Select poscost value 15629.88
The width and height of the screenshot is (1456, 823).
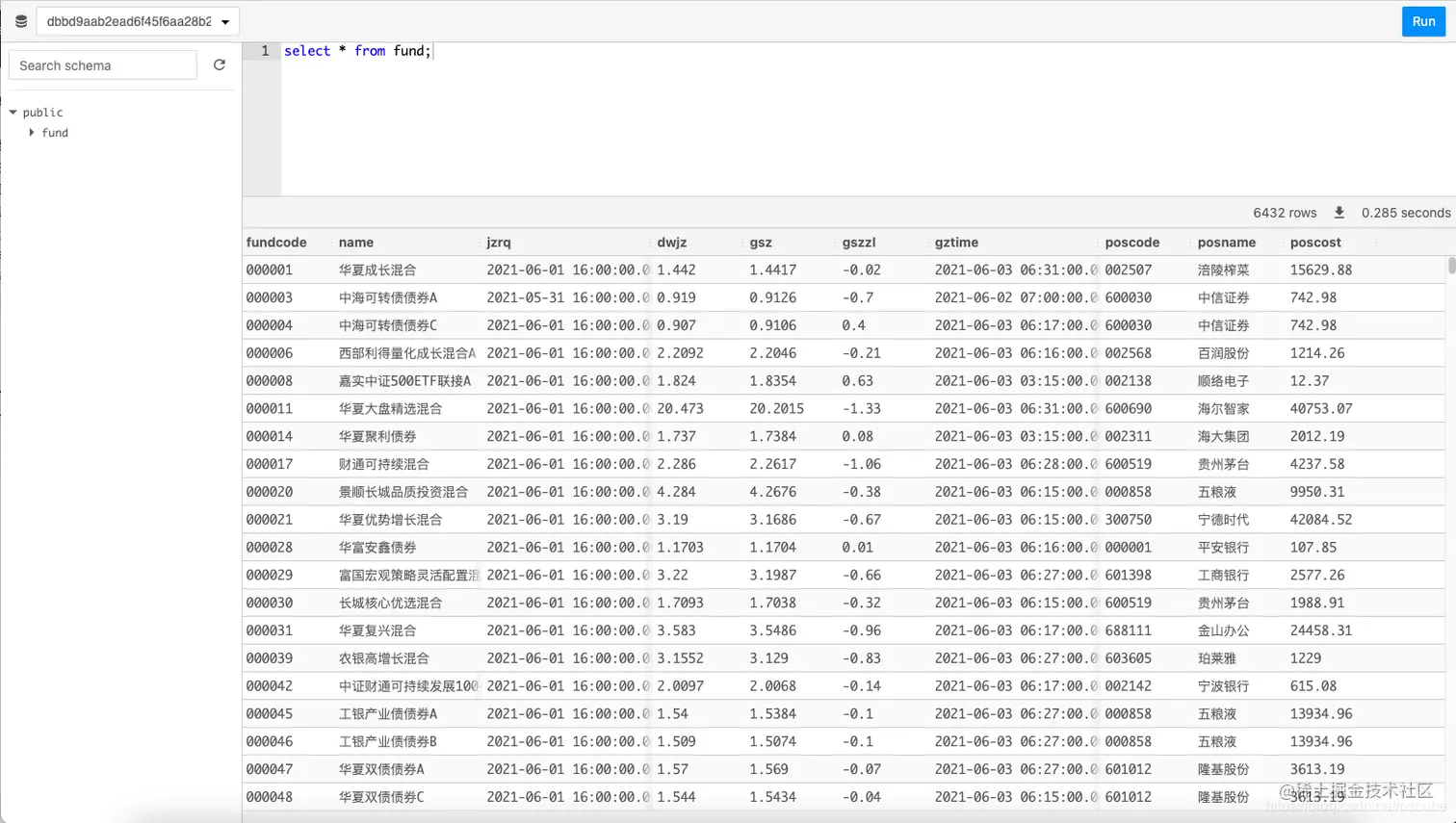1321,270
